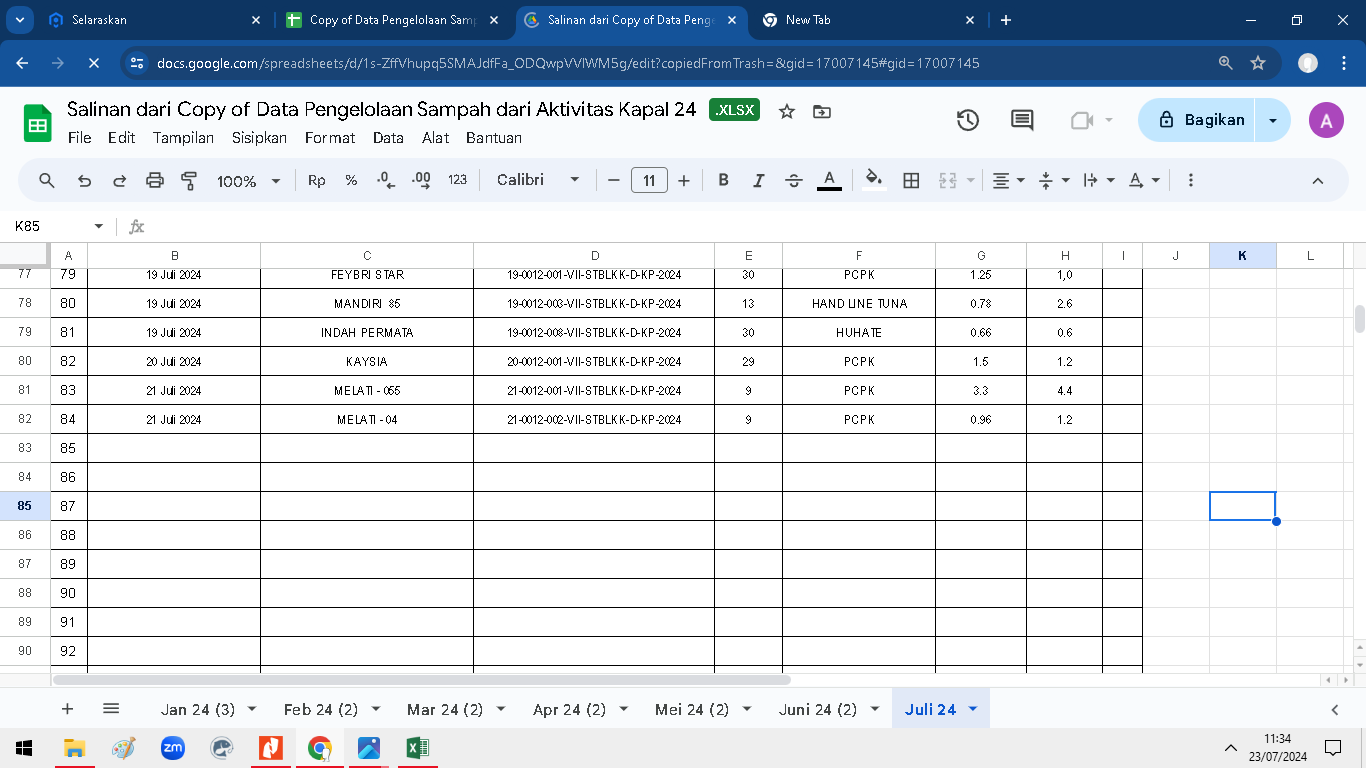This screenshot has width=1366, height=768.
Task: Open the Google account avatar
Action: coord(1326,120)
